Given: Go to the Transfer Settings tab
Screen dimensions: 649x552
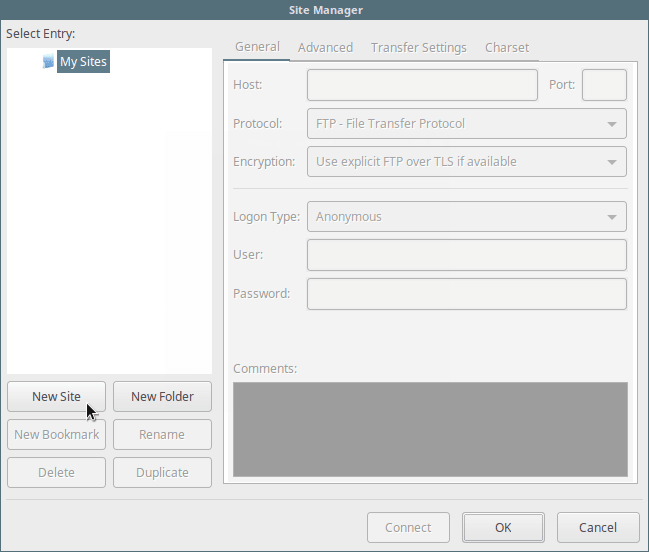Looking at the screenshot, I should [418, 47].
